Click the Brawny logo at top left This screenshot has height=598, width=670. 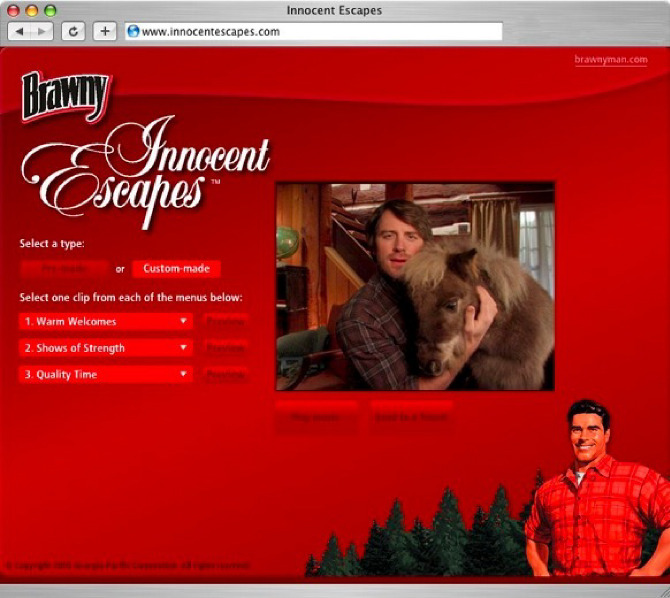[x=65, y=97]
